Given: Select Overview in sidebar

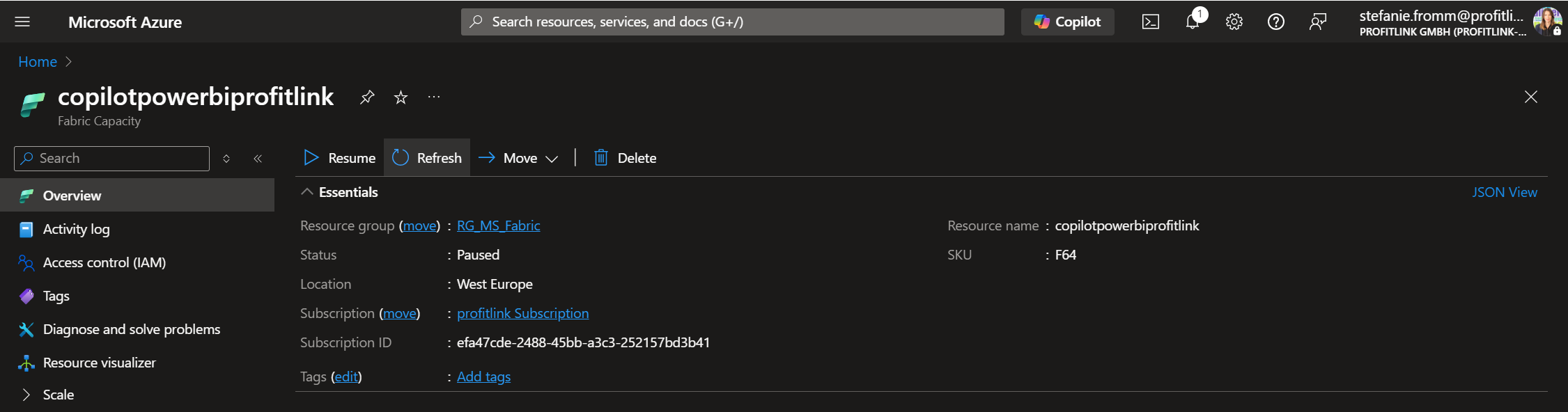Looking at the screenshot, I should (137, 196).
